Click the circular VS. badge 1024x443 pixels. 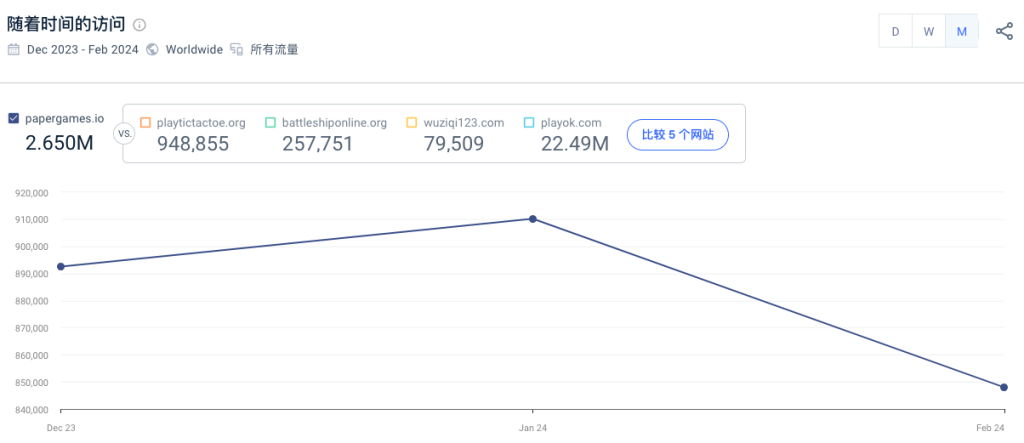point(123,134)
